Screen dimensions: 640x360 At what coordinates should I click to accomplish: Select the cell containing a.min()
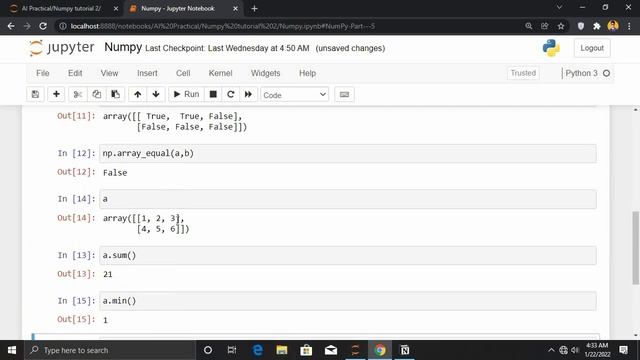(348, 301)
